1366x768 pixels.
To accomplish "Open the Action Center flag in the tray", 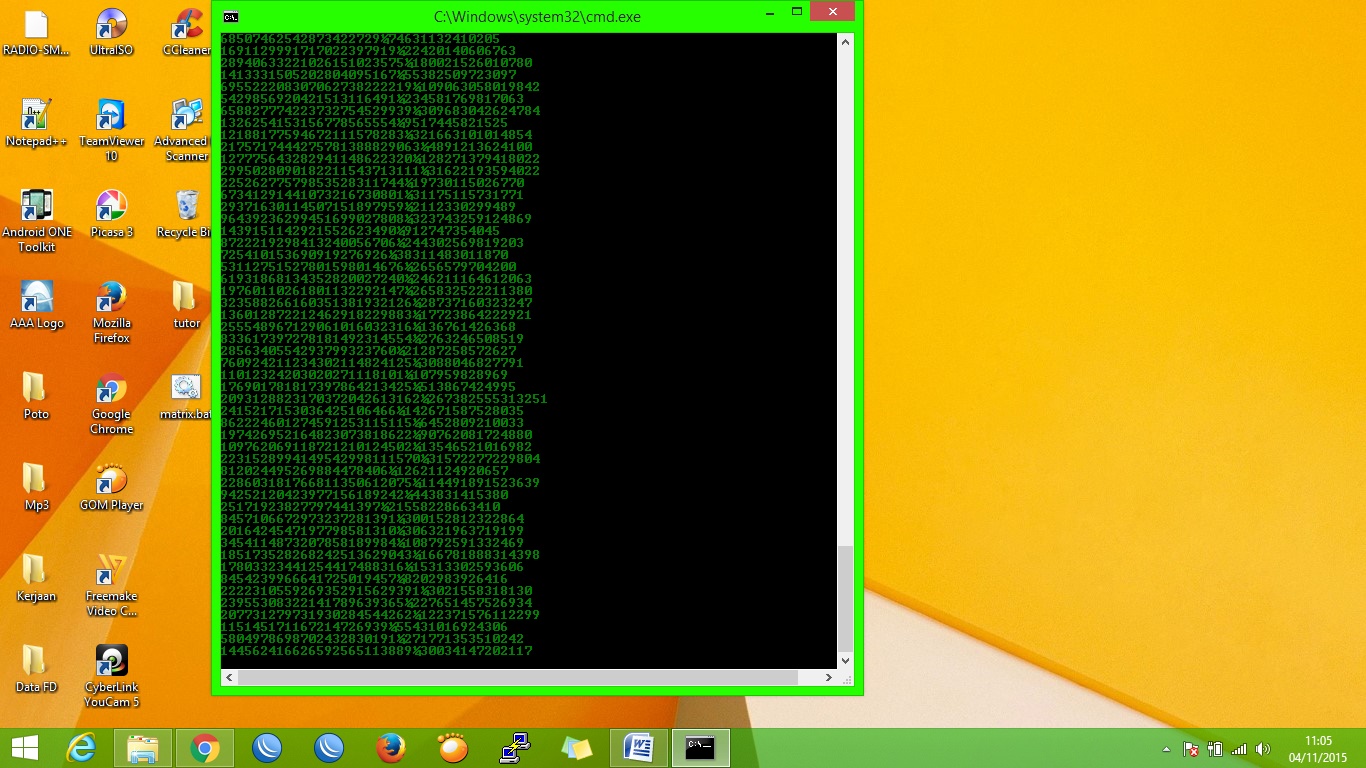I will pyautogui.click(x=1190, y=748).
